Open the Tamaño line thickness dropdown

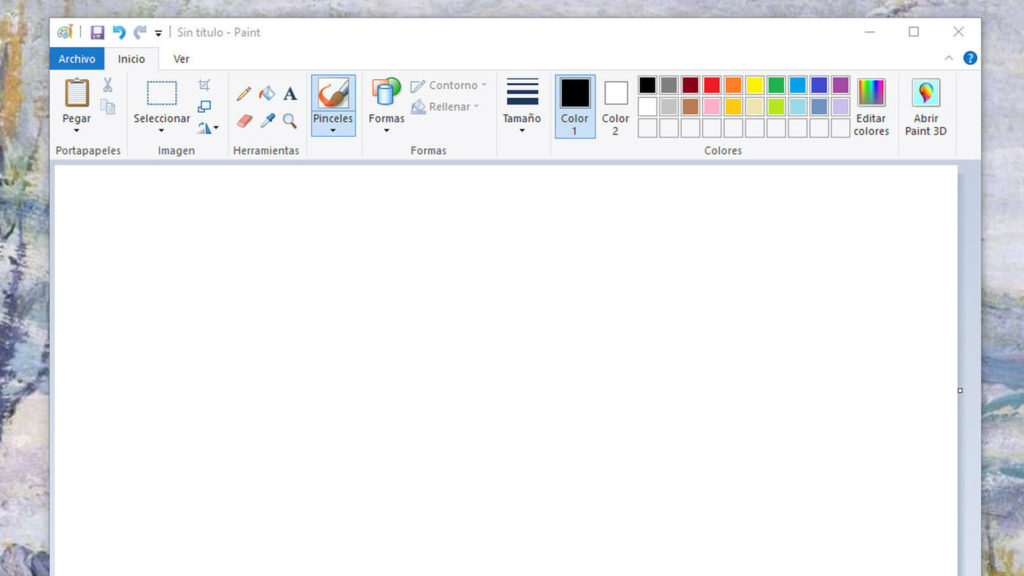(x=520, y=105)
